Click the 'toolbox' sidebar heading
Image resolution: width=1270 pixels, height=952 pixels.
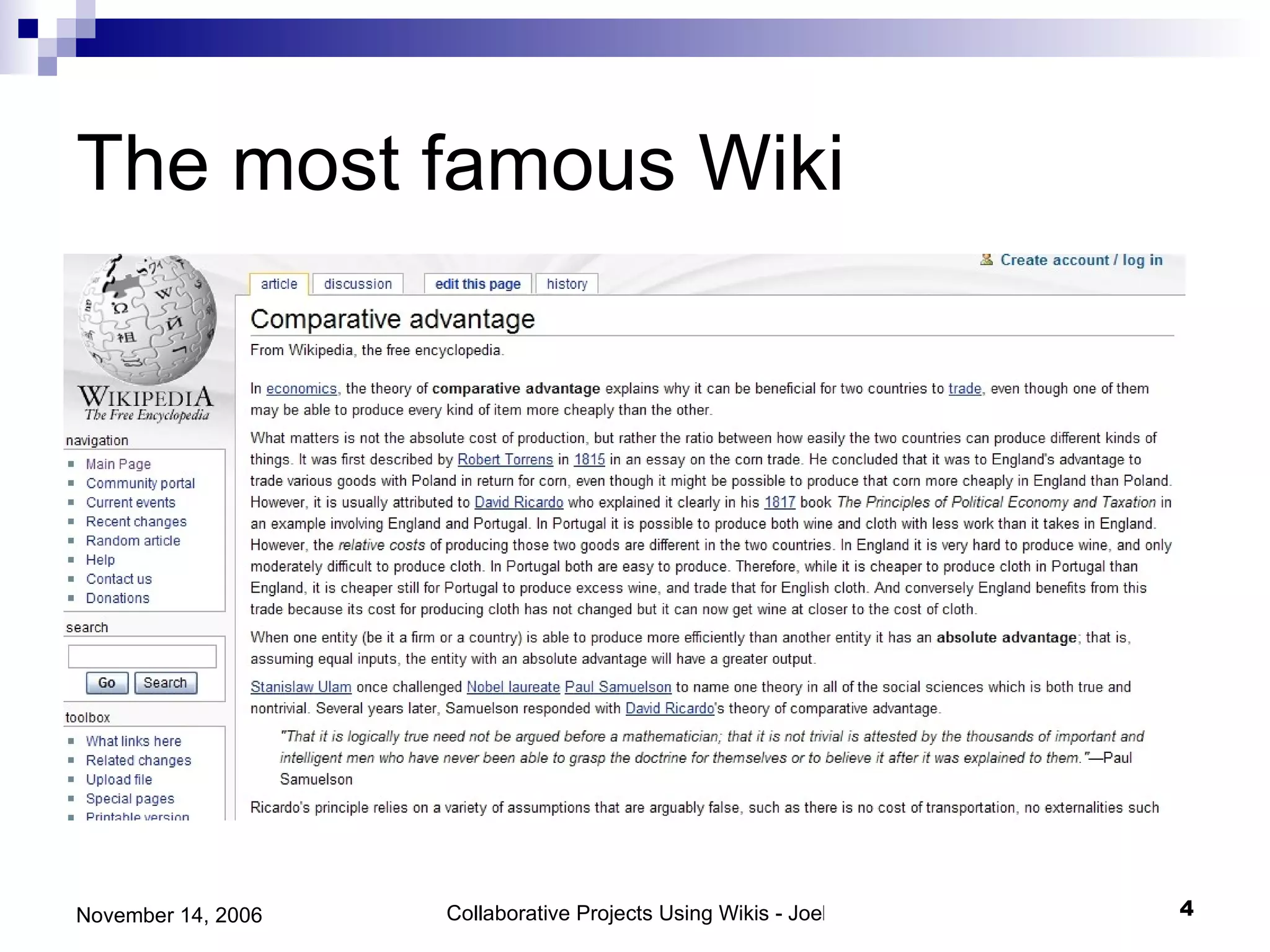(87, 718)
